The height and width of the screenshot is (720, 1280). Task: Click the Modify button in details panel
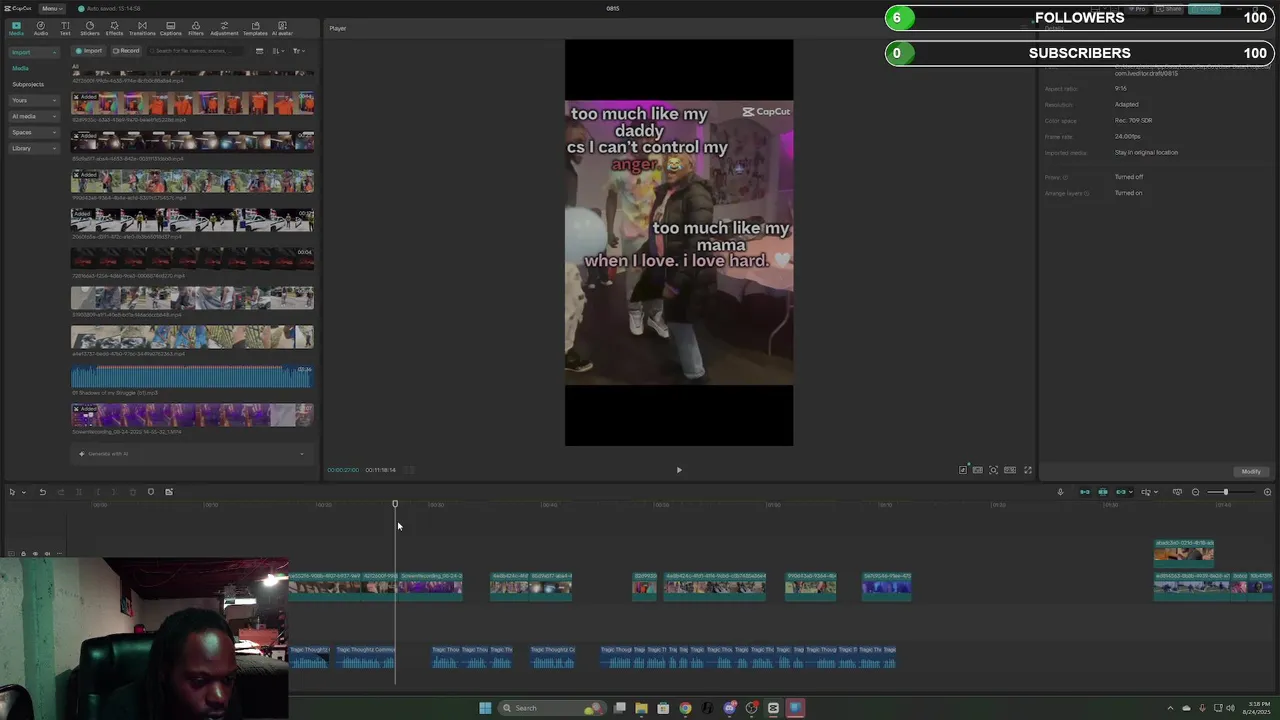point(1251,471)
